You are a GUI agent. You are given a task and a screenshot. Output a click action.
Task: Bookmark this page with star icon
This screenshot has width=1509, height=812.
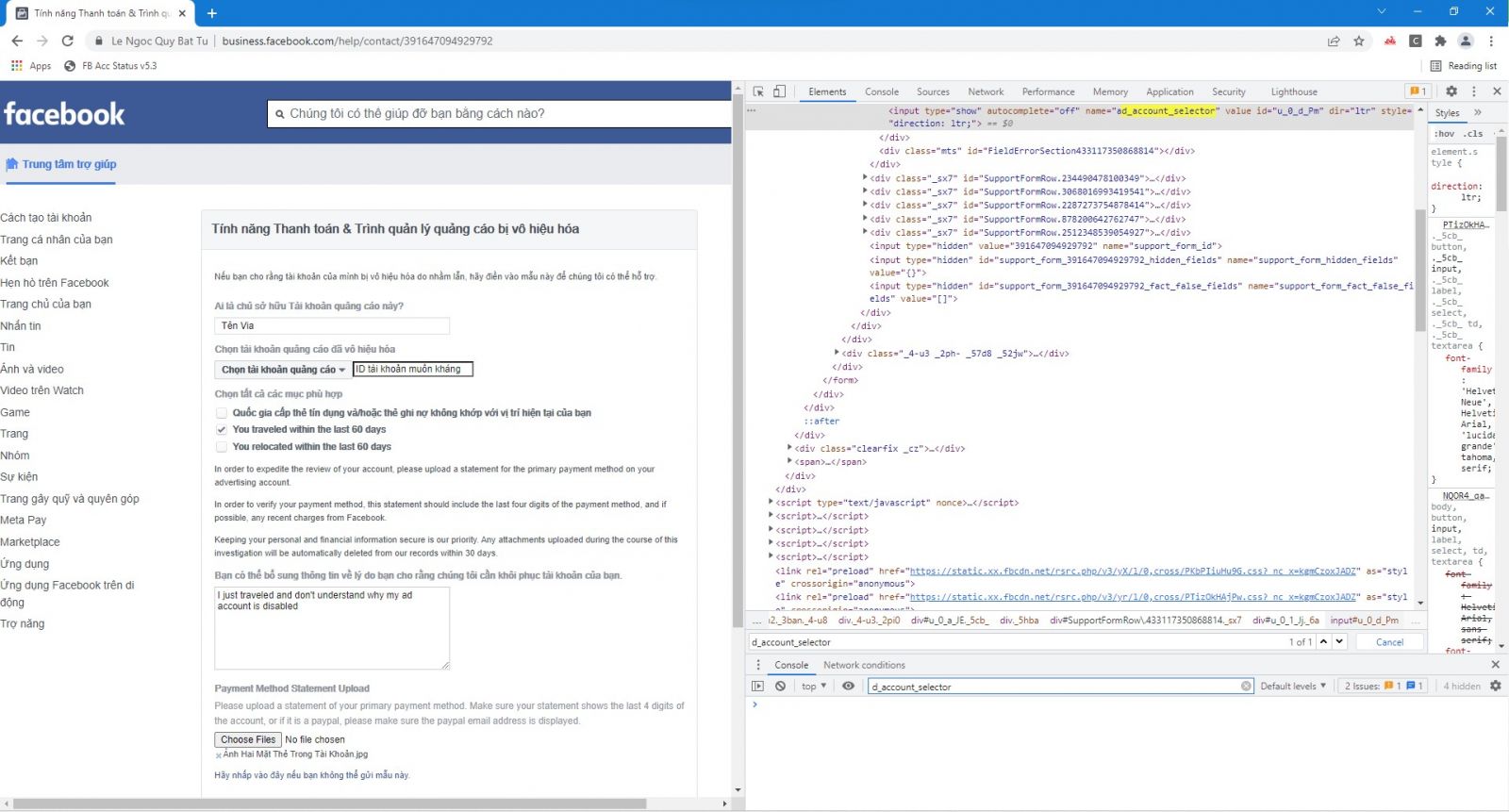click(1359, 41)
